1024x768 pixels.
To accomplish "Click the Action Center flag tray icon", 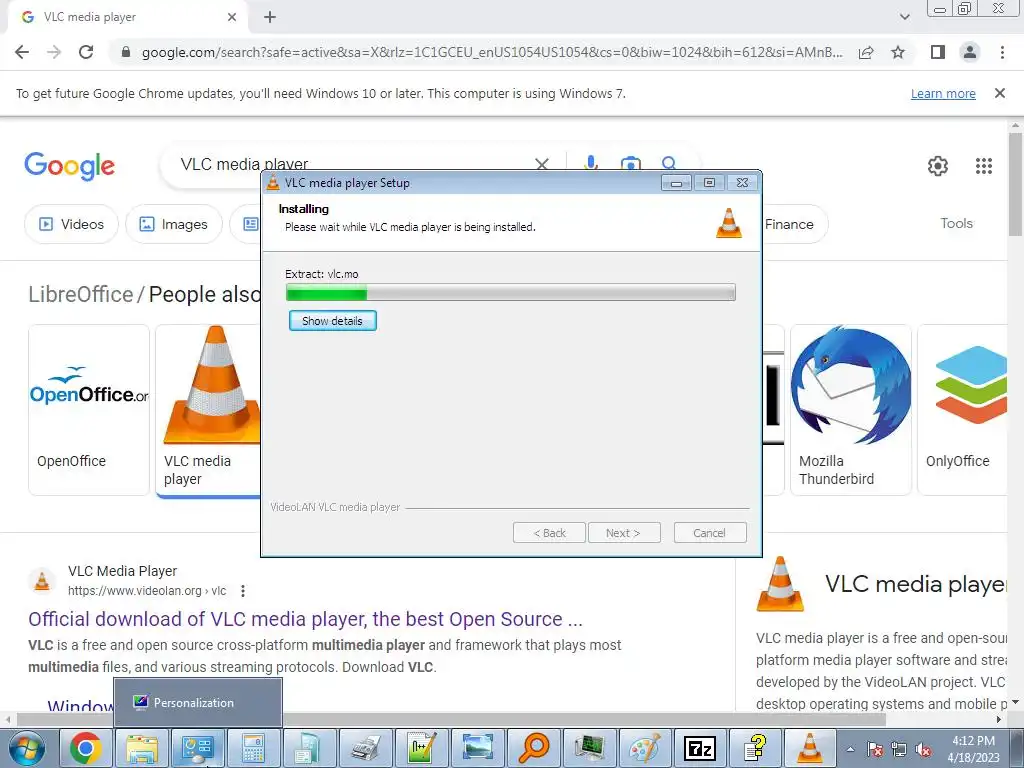I will pyautogui.click(x=875, y=750).
